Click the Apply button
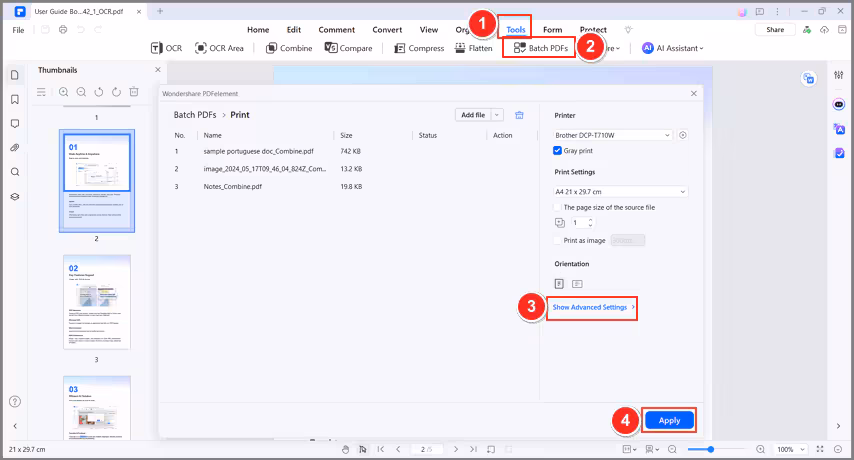Viewport: 854px width, 460px height. point(669,421)
